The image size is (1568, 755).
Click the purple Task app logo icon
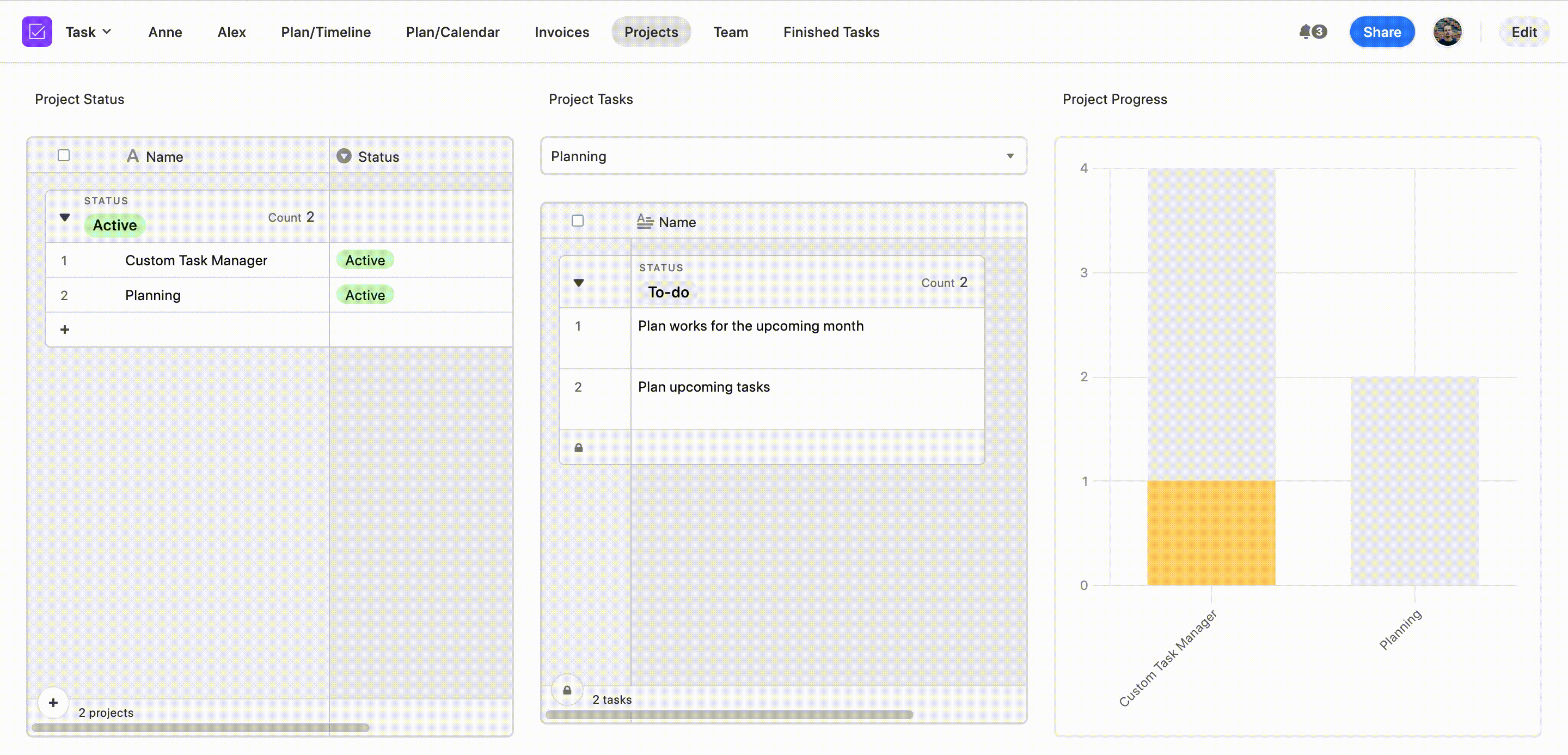(36, 32)
